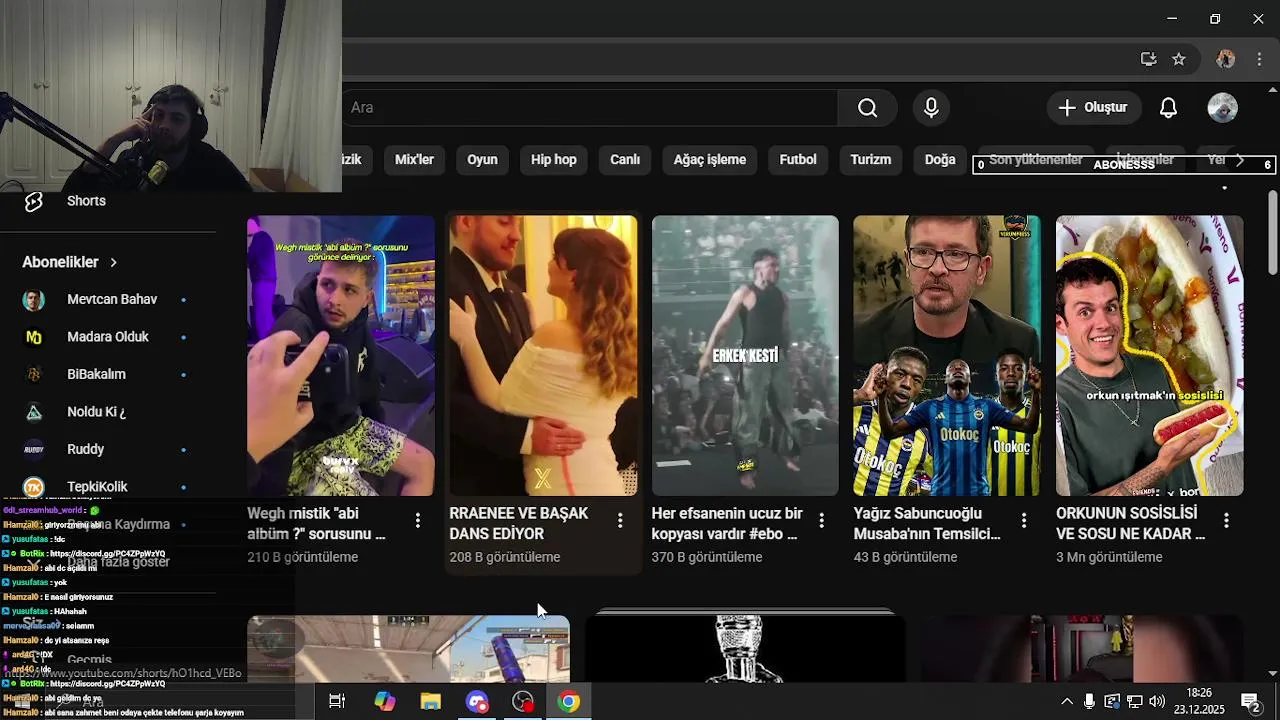Viewport: 1280px width, 720px height.
Task: Open the Chrome profile avatar
Action: pyautogui.click(x=1225, y=59)
